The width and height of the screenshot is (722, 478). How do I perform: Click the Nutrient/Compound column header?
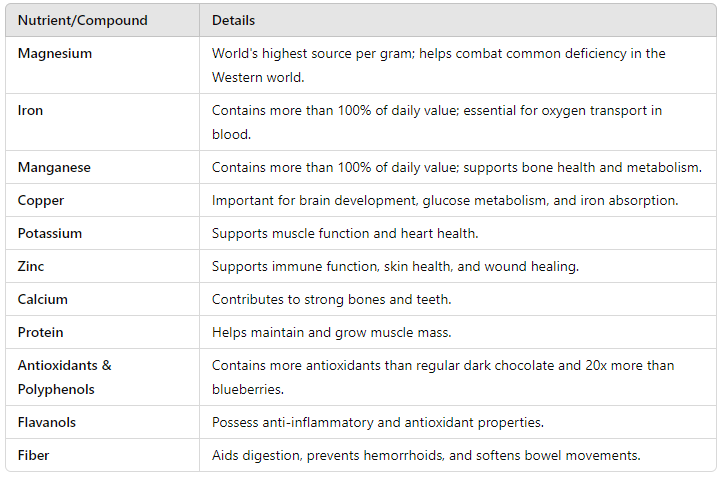82,20
